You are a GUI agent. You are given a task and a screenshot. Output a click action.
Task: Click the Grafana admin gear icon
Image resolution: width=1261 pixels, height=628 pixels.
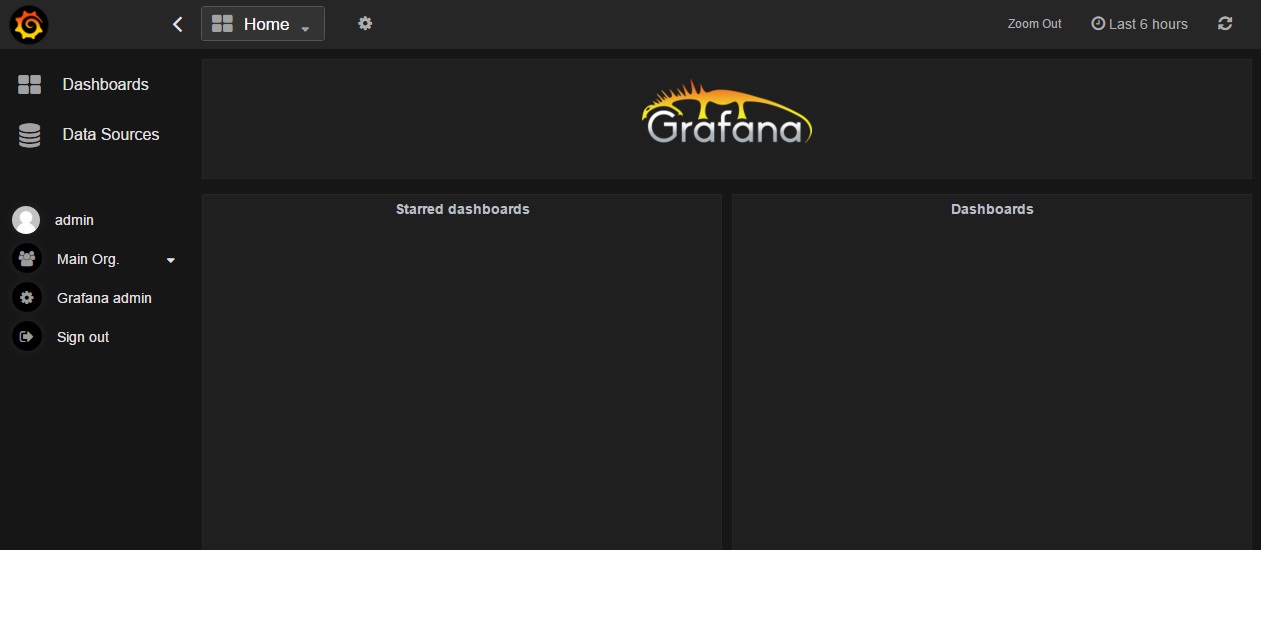coord(27,298)
